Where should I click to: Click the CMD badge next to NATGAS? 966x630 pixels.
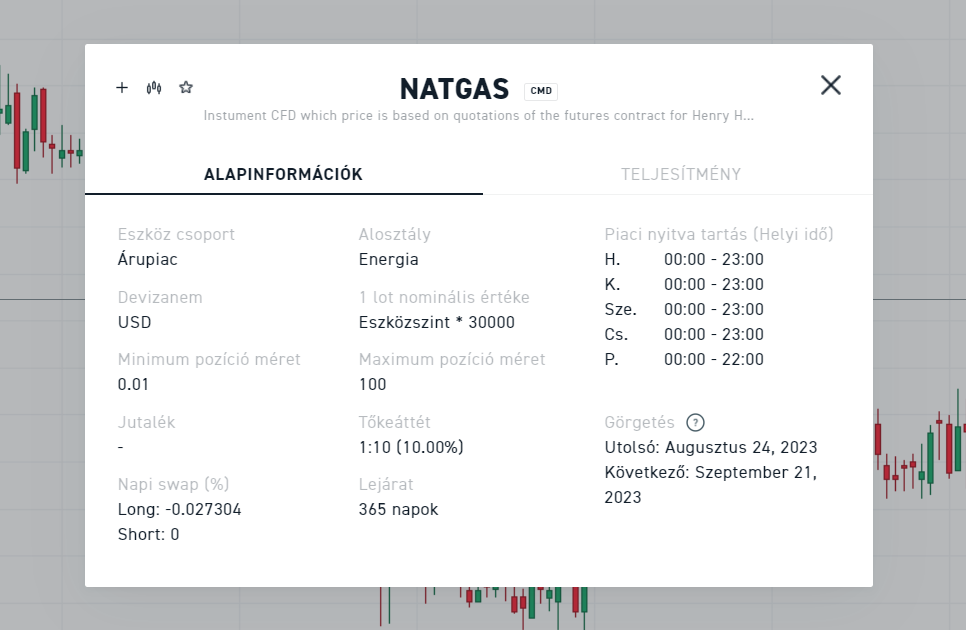[x=541, y=91]
